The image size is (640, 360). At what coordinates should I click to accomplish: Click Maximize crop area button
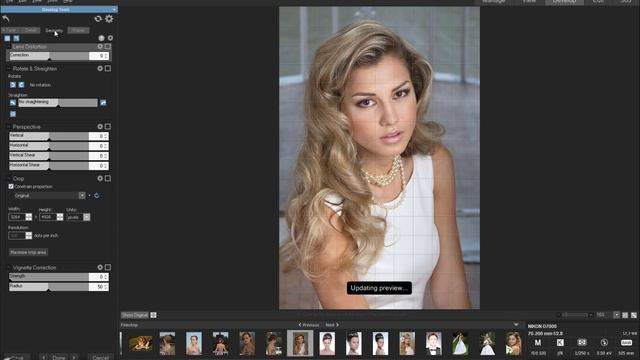click(x=28, y=252)
